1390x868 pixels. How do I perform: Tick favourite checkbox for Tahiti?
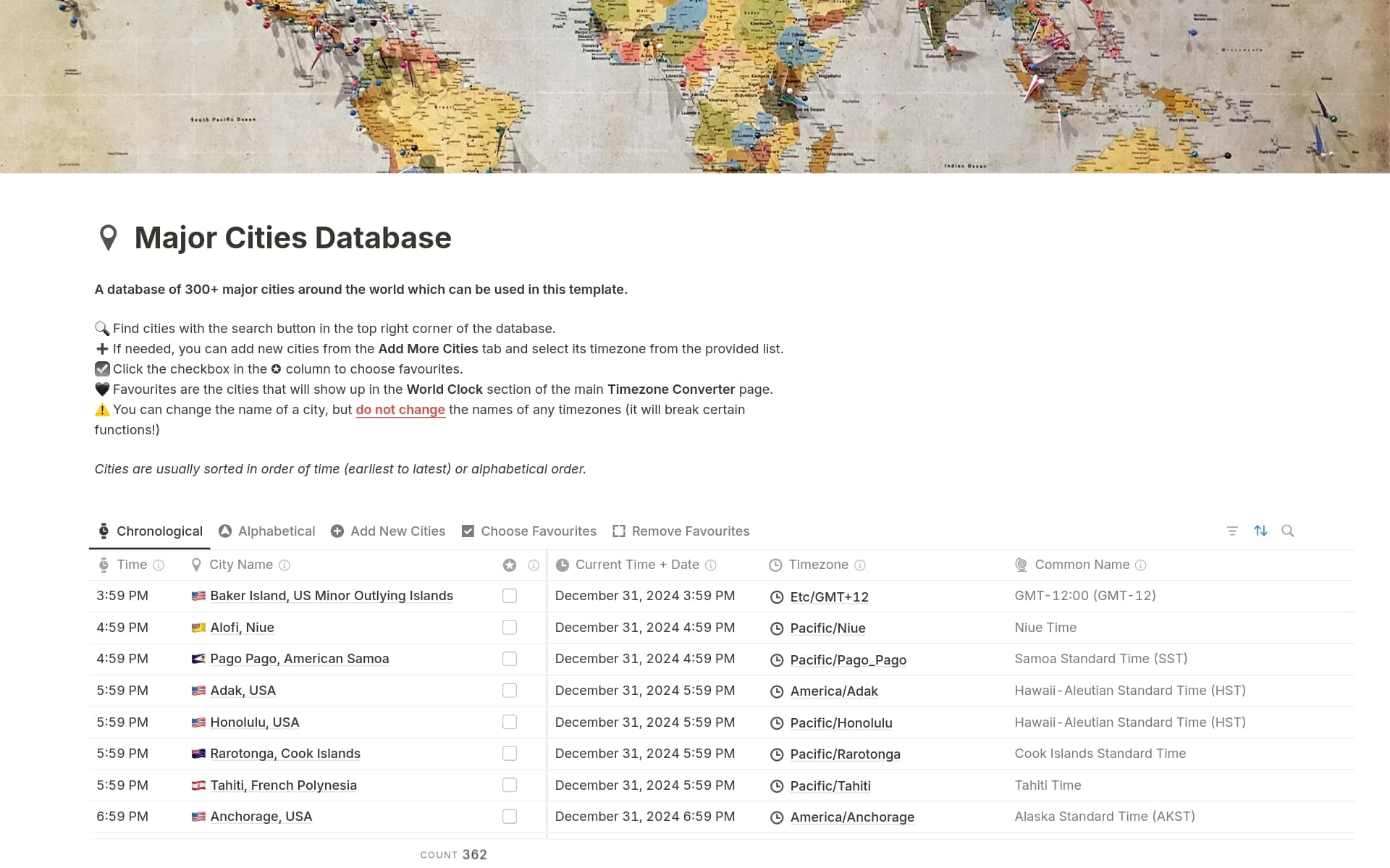tap(510, 785)
